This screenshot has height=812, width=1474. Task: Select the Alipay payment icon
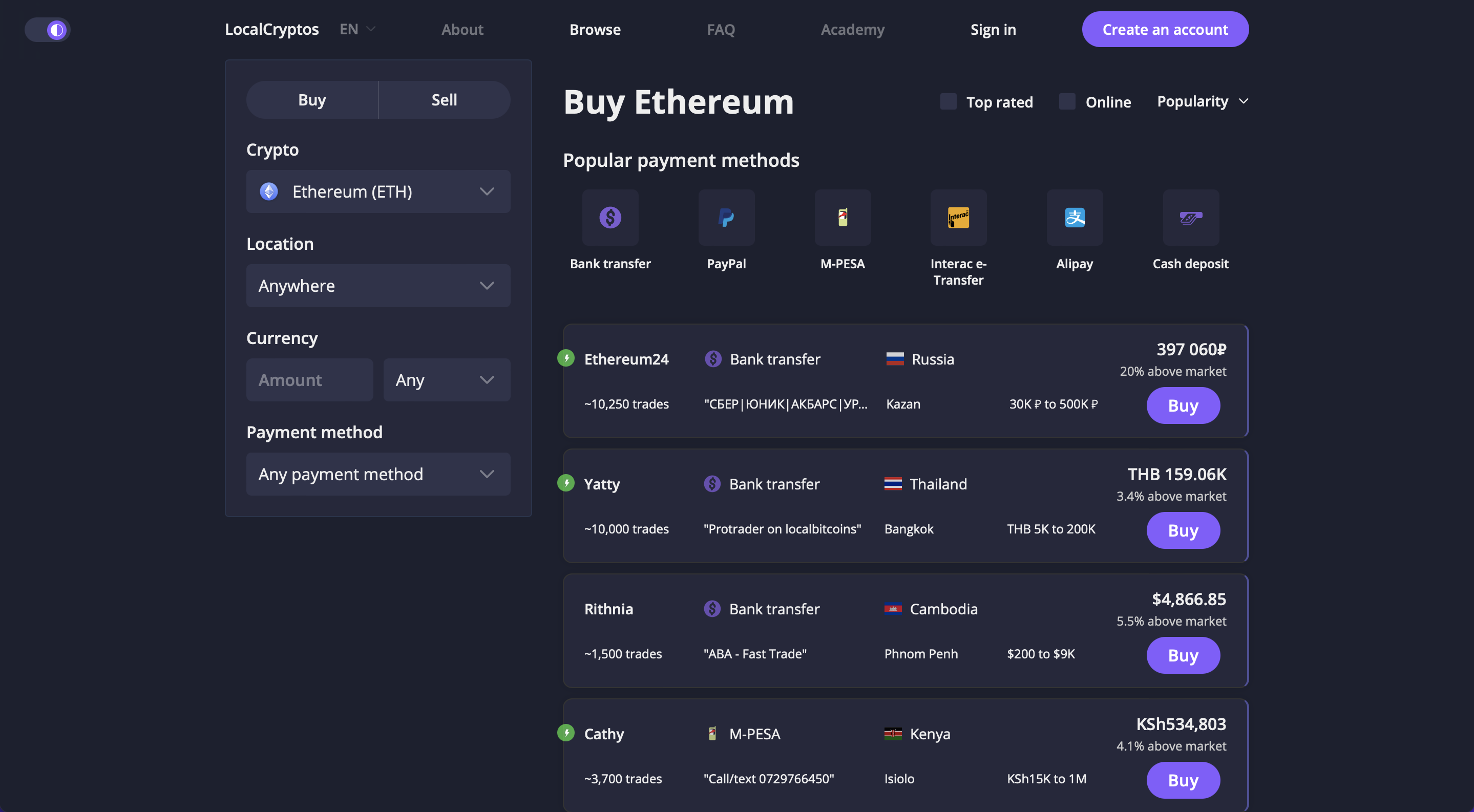pos(1075,217)
